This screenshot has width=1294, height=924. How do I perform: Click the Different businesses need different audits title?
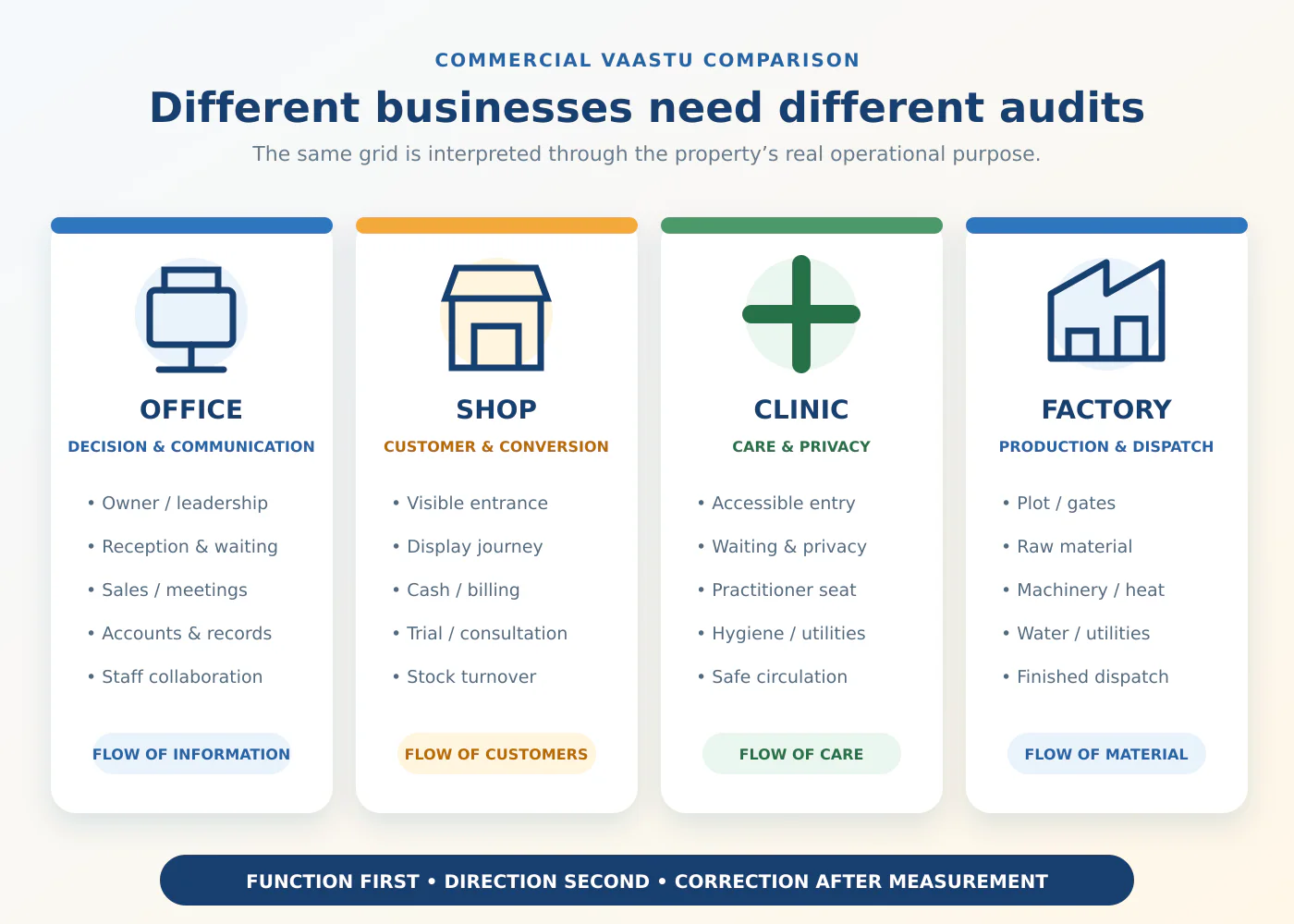tap(647, 107)
